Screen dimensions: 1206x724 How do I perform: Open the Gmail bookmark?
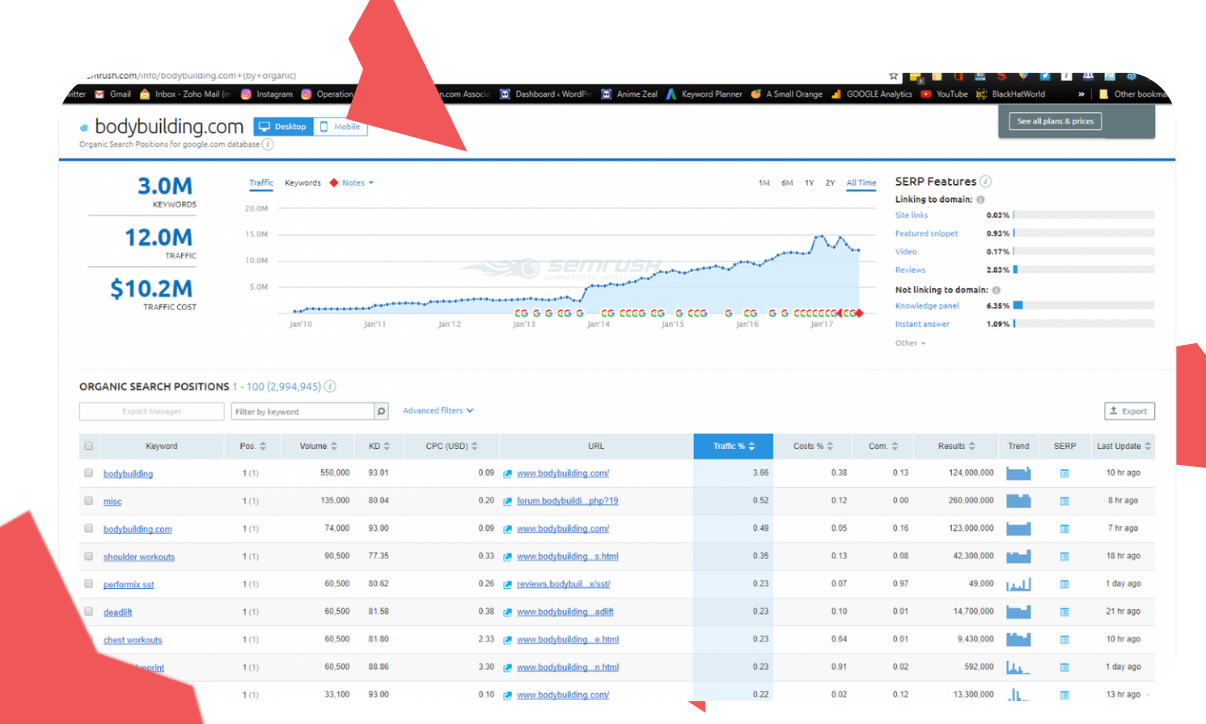pyautogui.click(x=113, y=94)
